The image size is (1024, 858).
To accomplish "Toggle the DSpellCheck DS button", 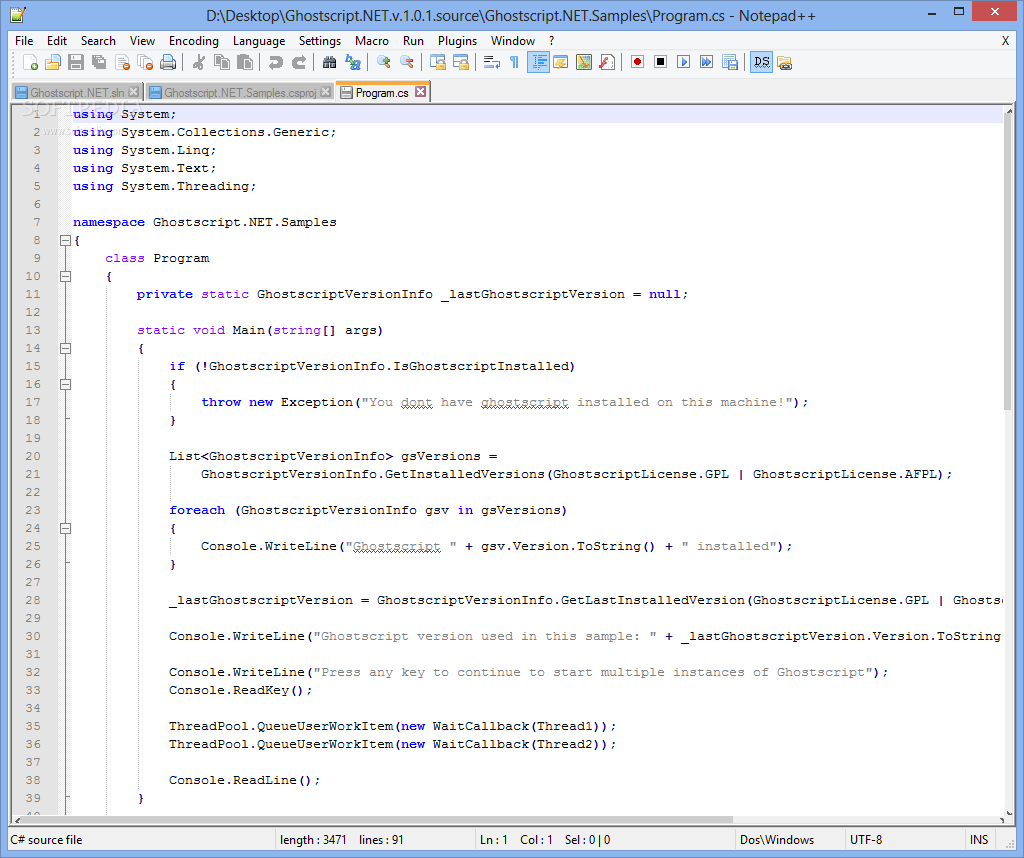I will (x=761, y=63).
